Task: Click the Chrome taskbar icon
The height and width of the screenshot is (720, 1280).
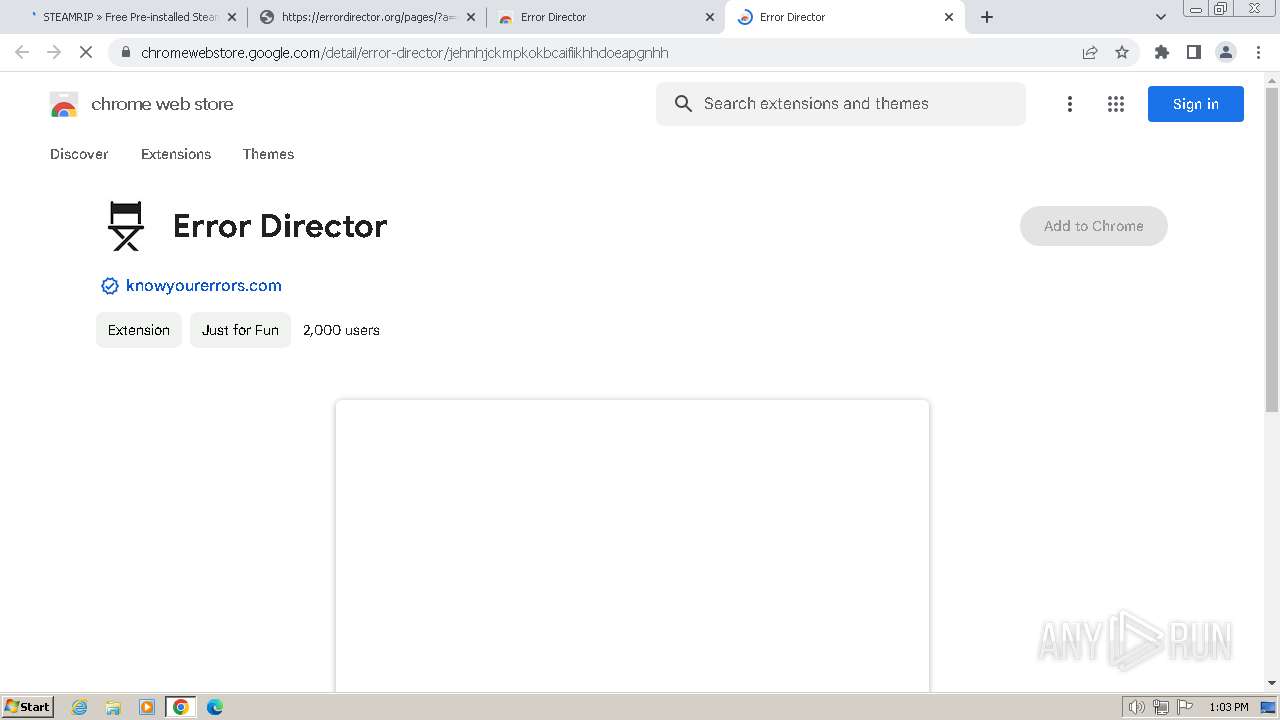Action: (181, 707)
